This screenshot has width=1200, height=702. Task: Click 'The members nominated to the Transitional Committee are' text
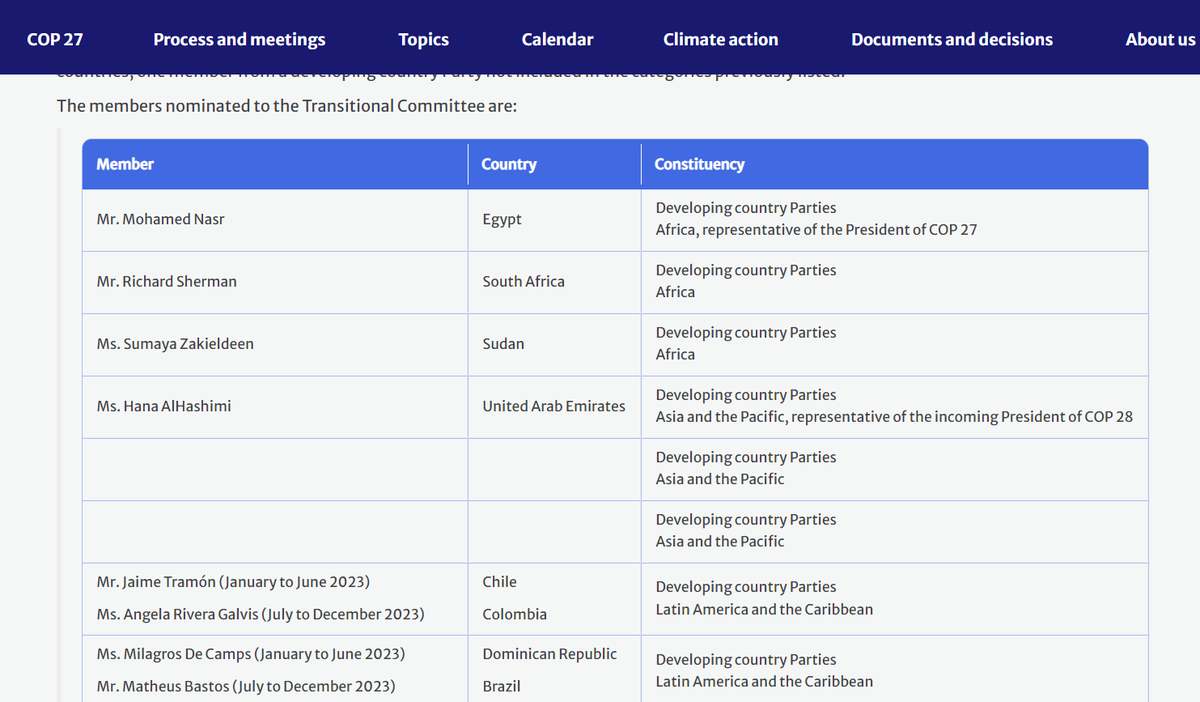(287, 105)
